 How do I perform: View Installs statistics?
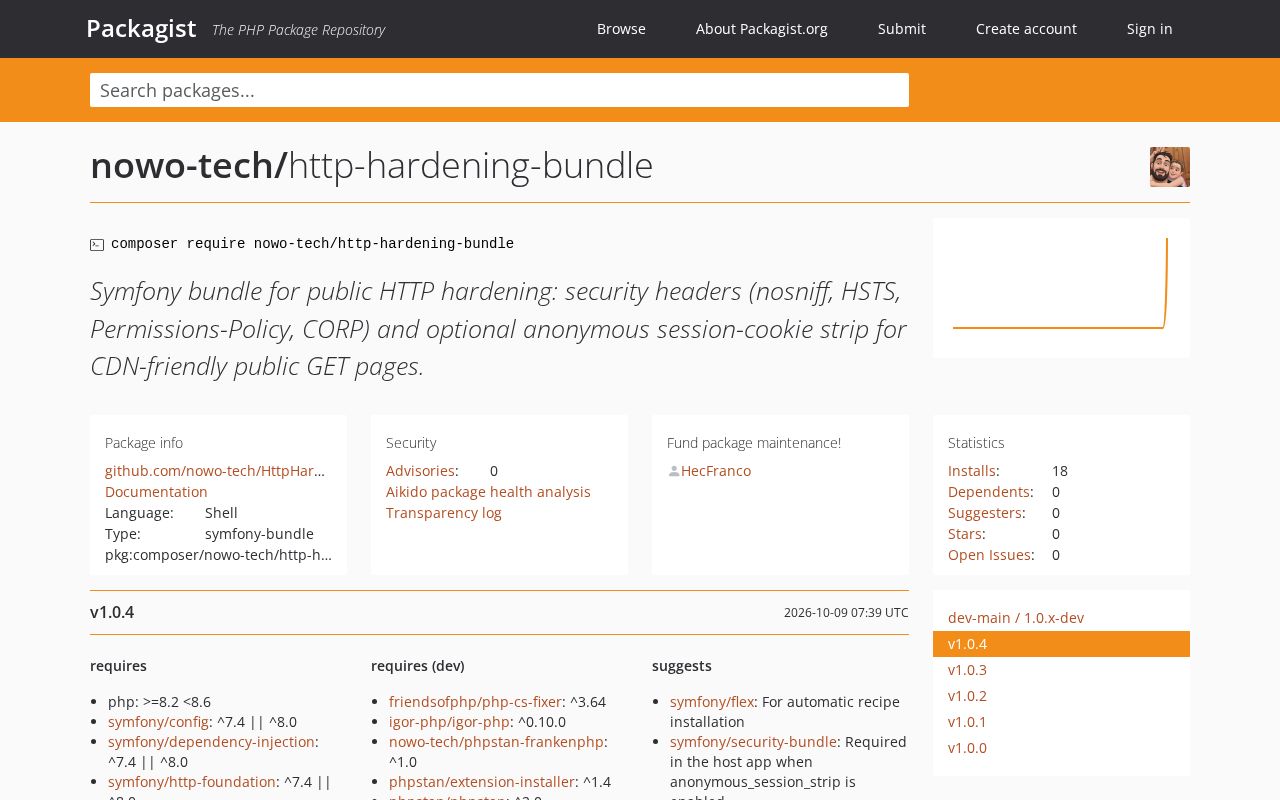pyautogui.click(x=972, y=471)
